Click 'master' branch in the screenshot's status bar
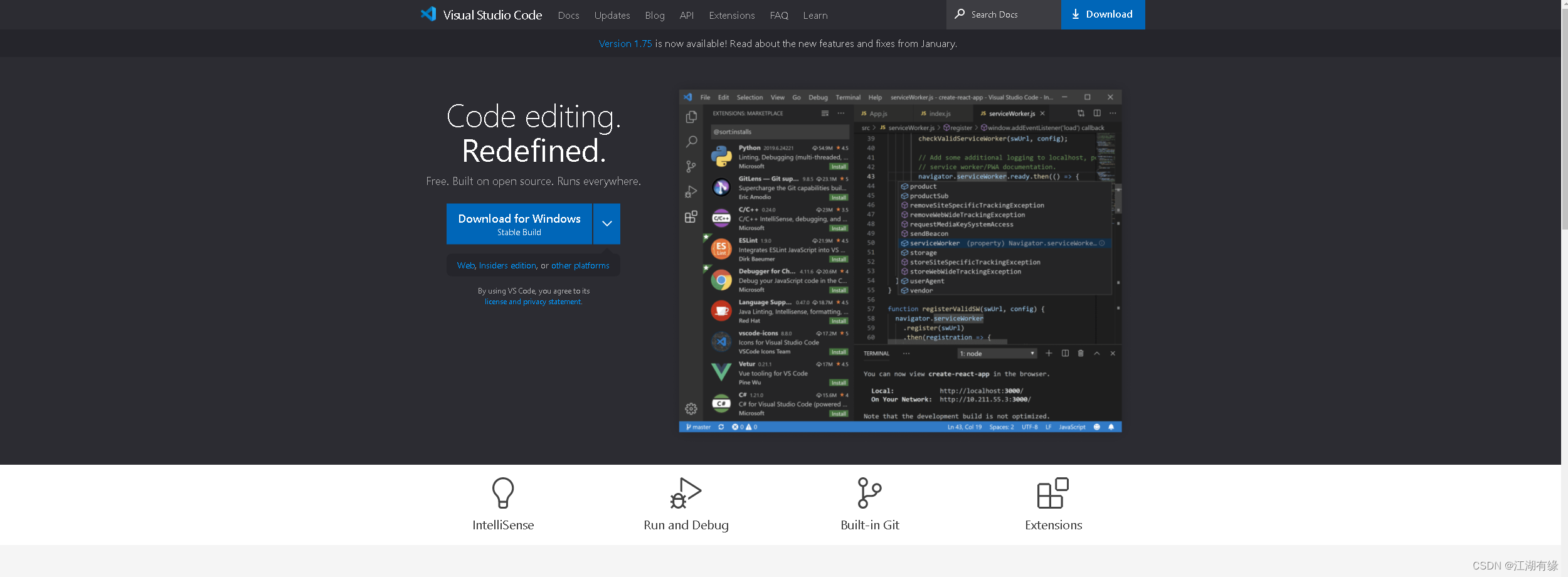The width and height of the screenshot is (1568, 577). pyautogui.click(x=699, y=426)
